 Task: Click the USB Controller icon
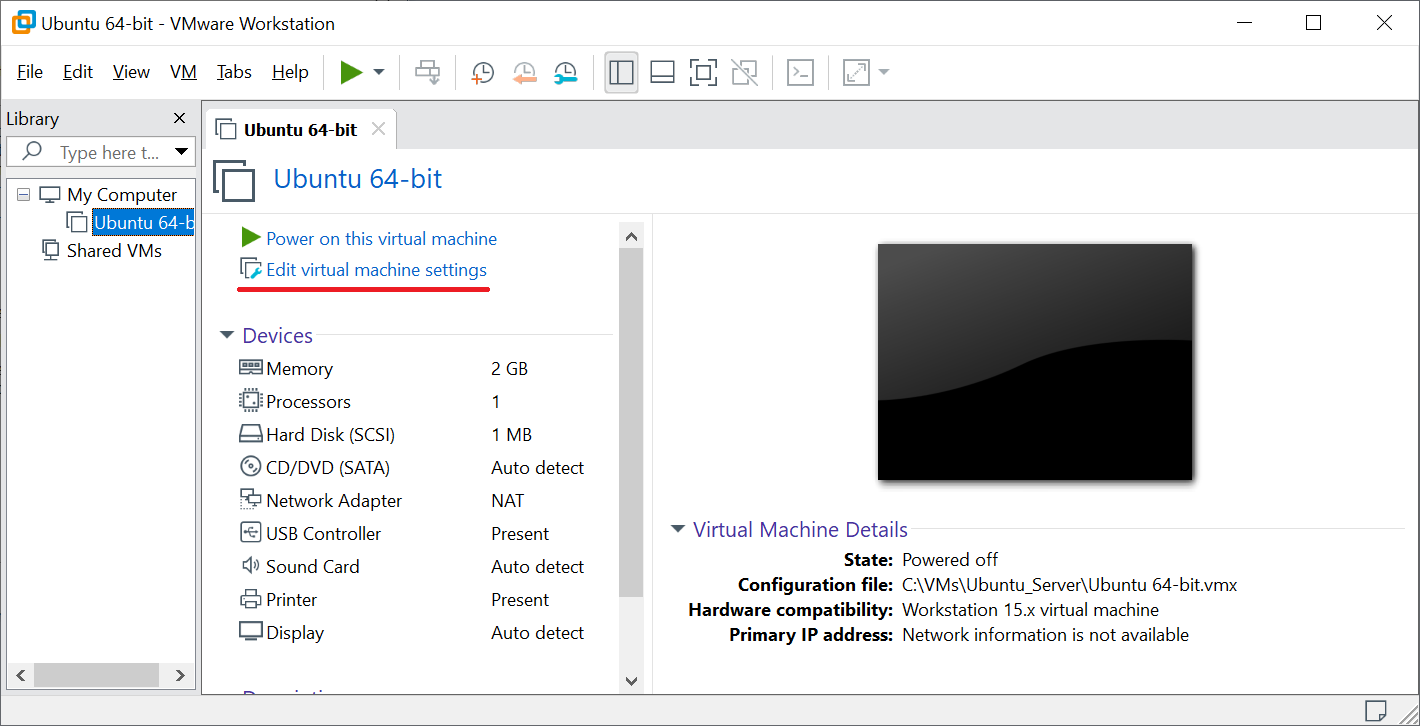250,532
